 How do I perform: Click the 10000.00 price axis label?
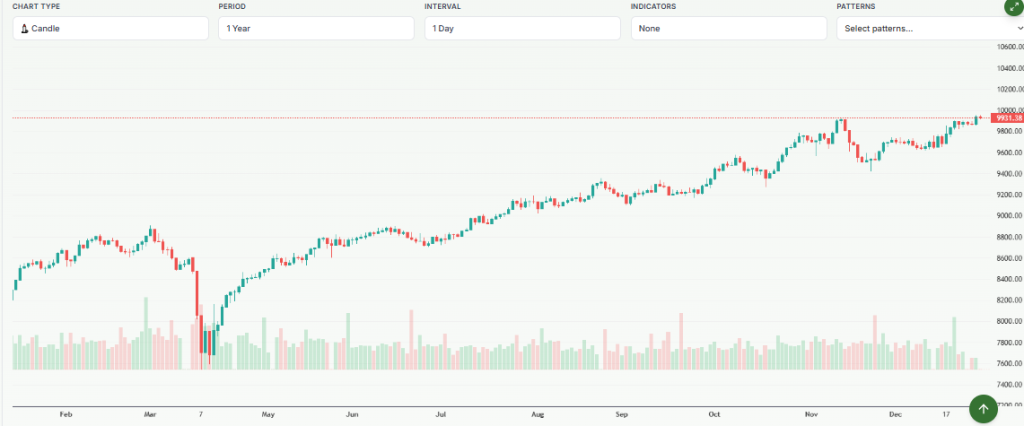click(1007, 110)
